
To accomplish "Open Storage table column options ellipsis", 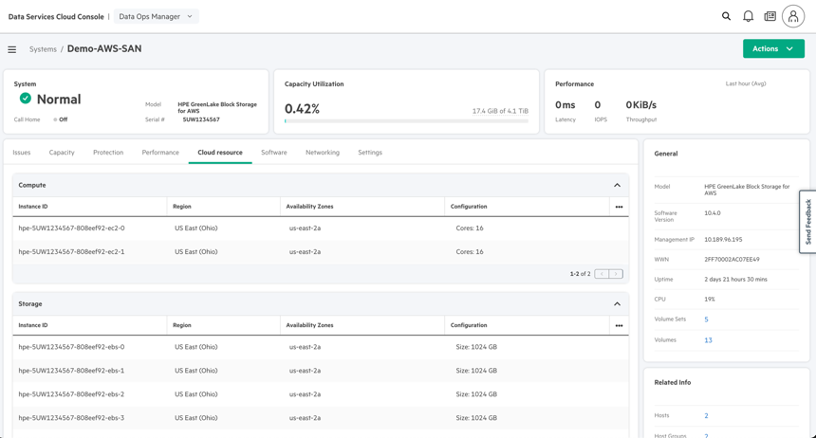I will tap(619, 325).
